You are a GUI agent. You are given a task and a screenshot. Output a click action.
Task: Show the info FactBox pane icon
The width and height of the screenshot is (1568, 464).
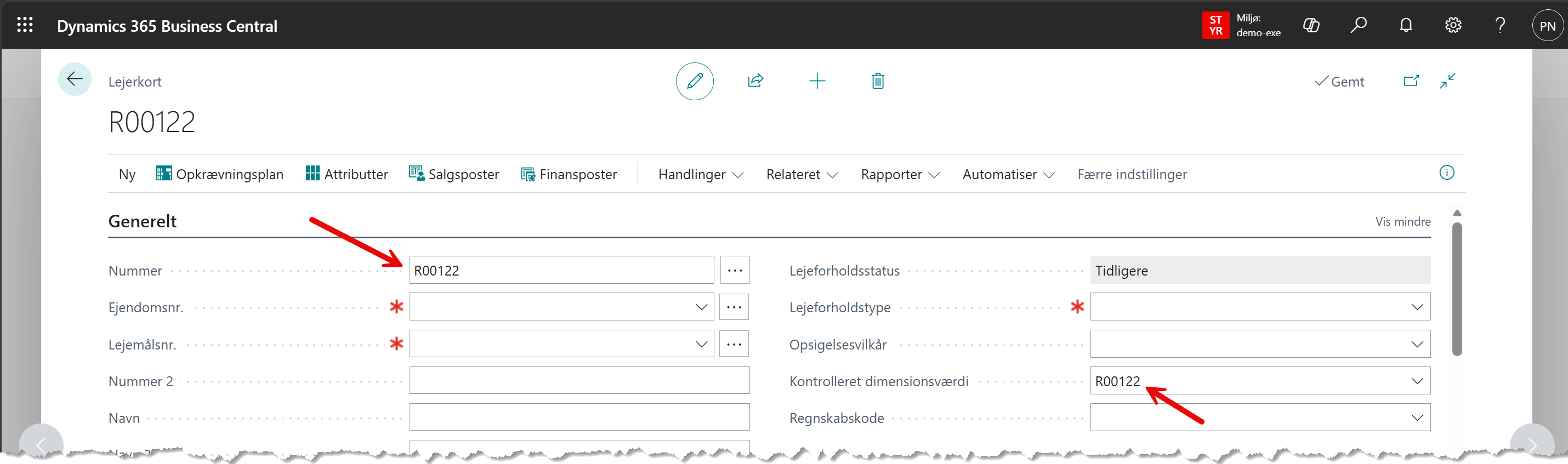[1446, 173]
